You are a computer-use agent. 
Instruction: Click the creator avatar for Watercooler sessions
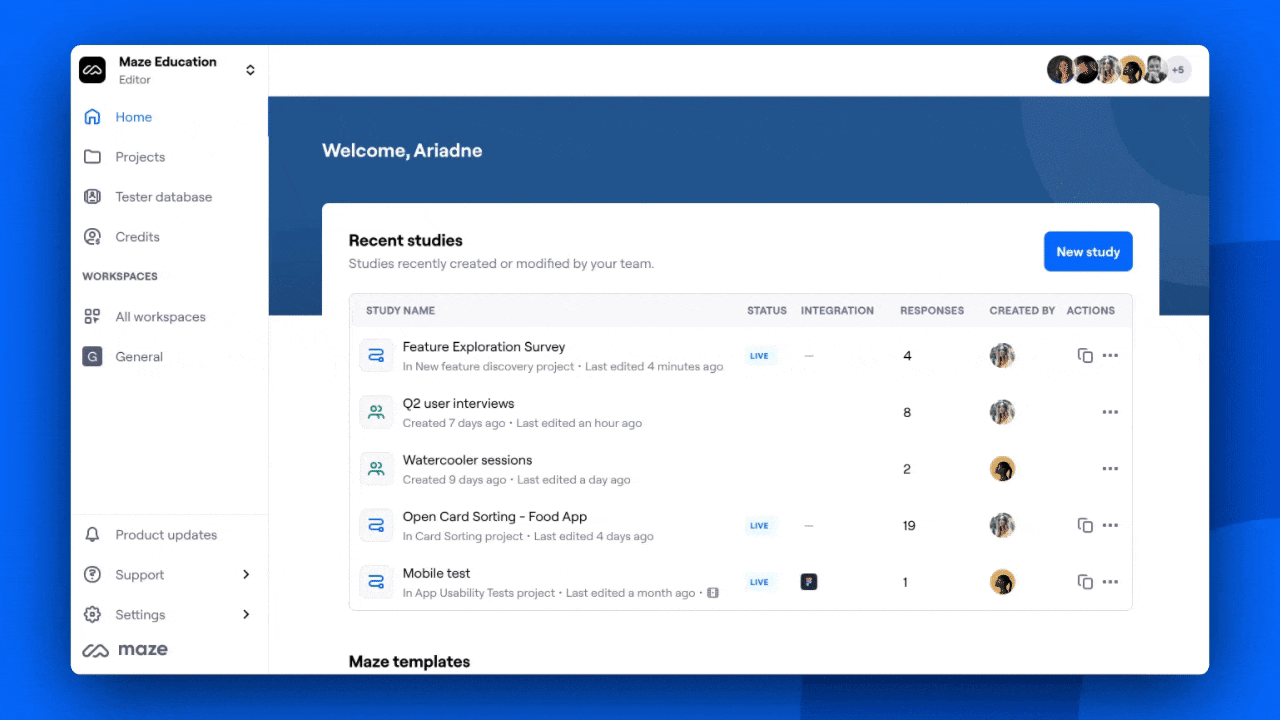click(x=1002, y=469)
